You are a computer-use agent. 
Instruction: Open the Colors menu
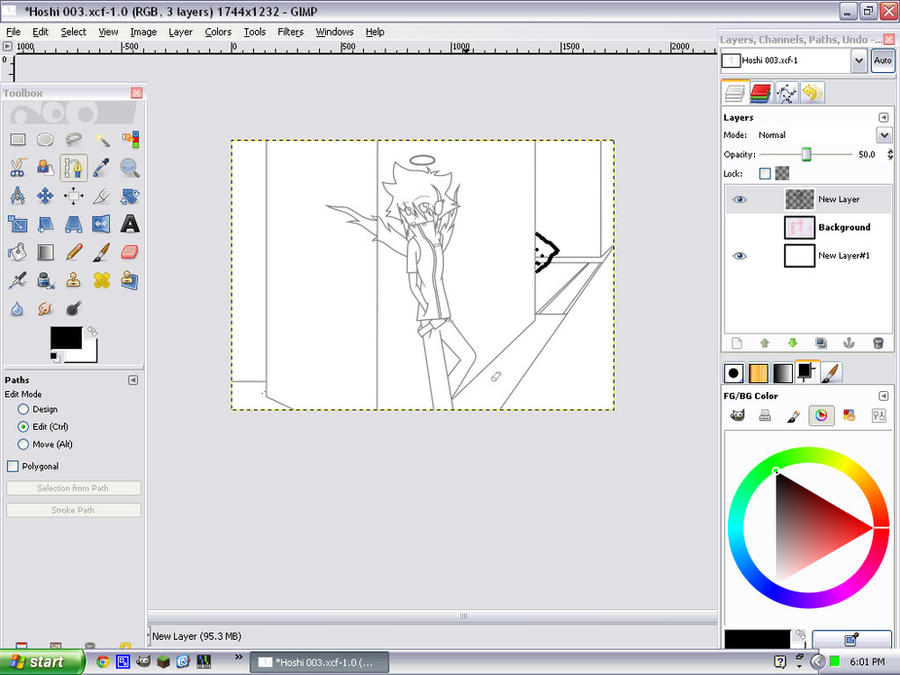(218, 32)
